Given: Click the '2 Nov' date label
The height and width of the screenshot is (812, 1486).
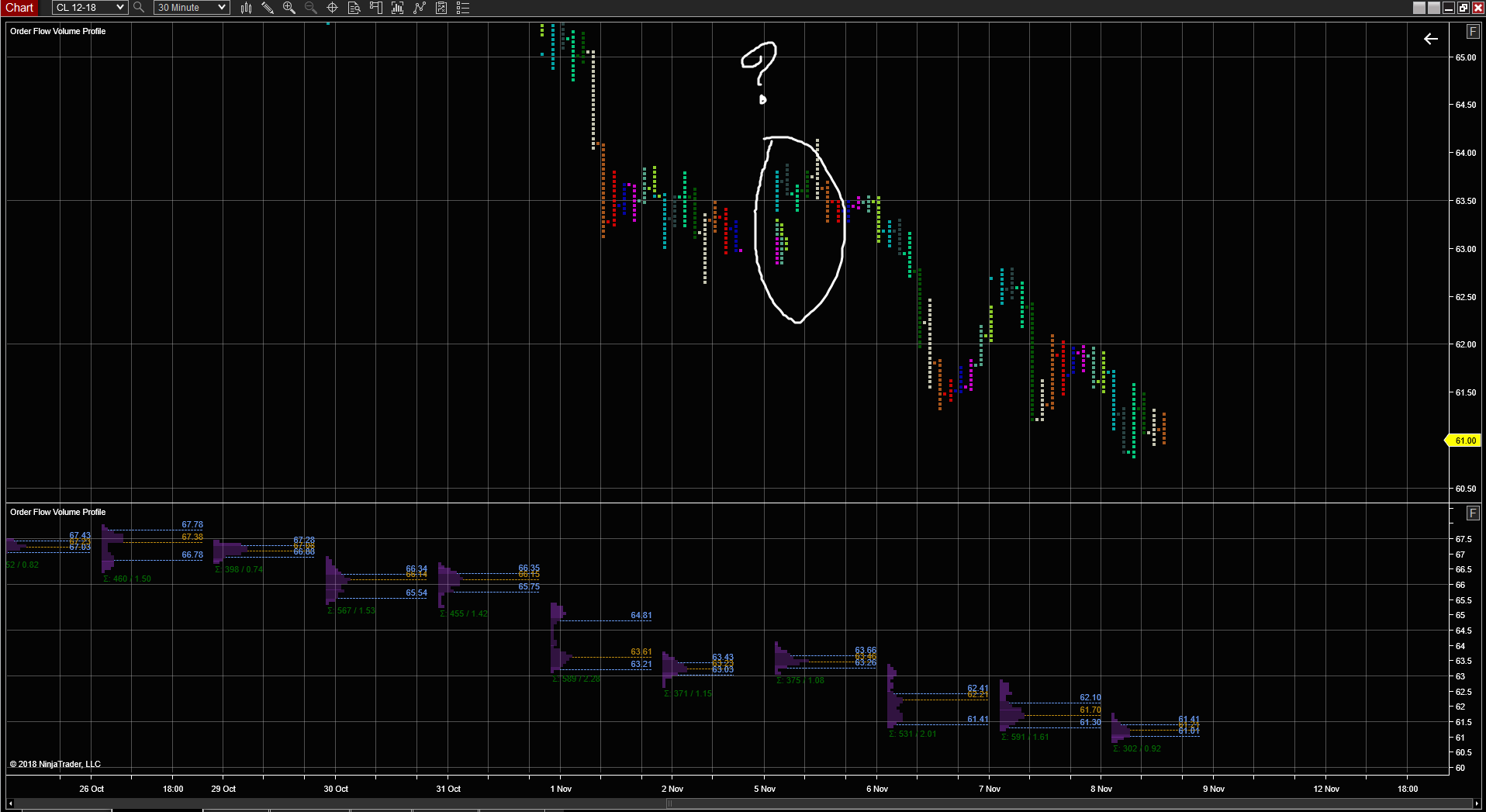Looking at the screenshot, I should [x=672, y=789].
